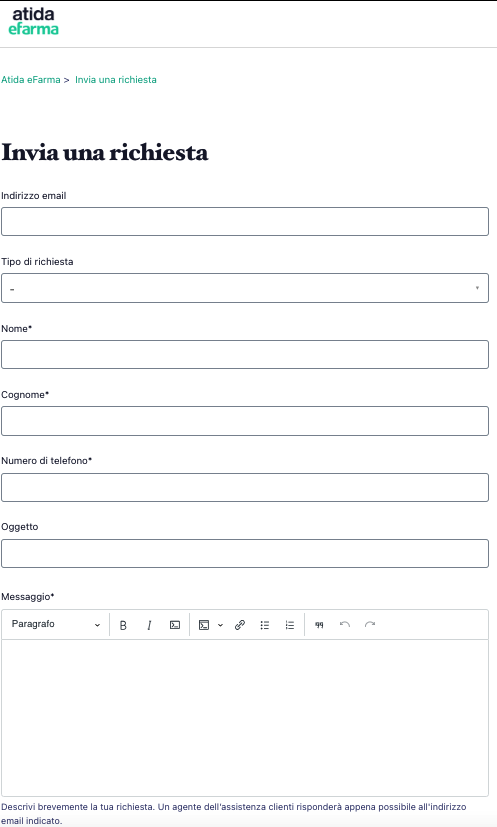Go to Atida eFarma breadcrumb link

(x=31, y=80)
